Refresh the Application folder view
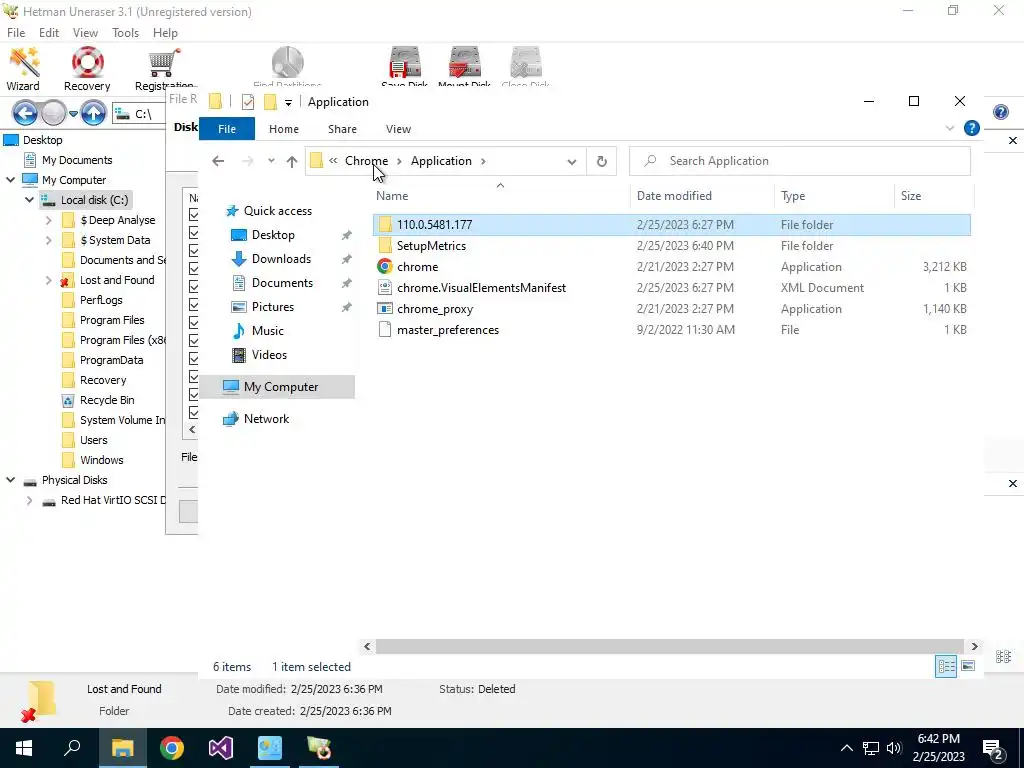The width and height of the screenshot is (1024, 768). tap(601, 161)
